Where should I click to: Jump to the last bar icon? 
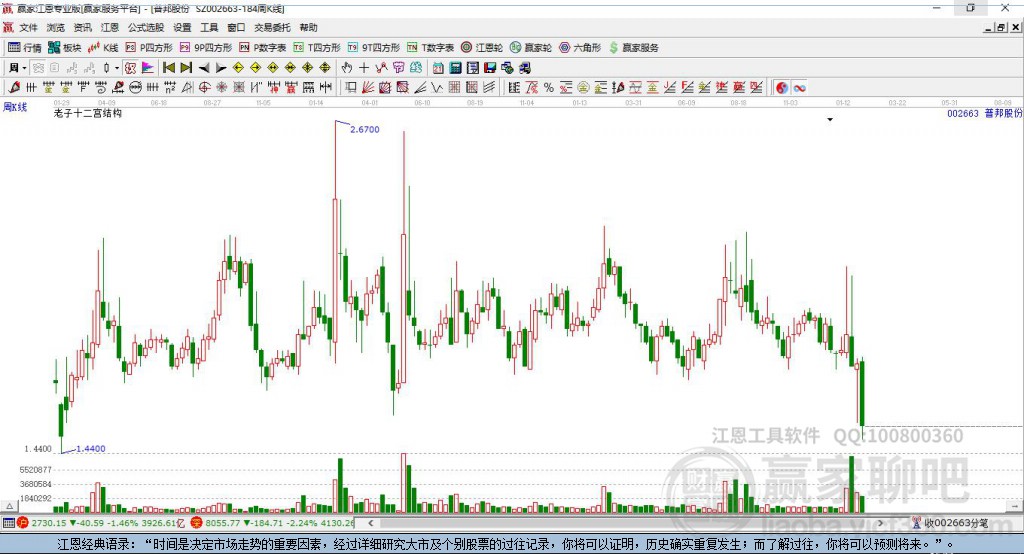tap(186, 68)
